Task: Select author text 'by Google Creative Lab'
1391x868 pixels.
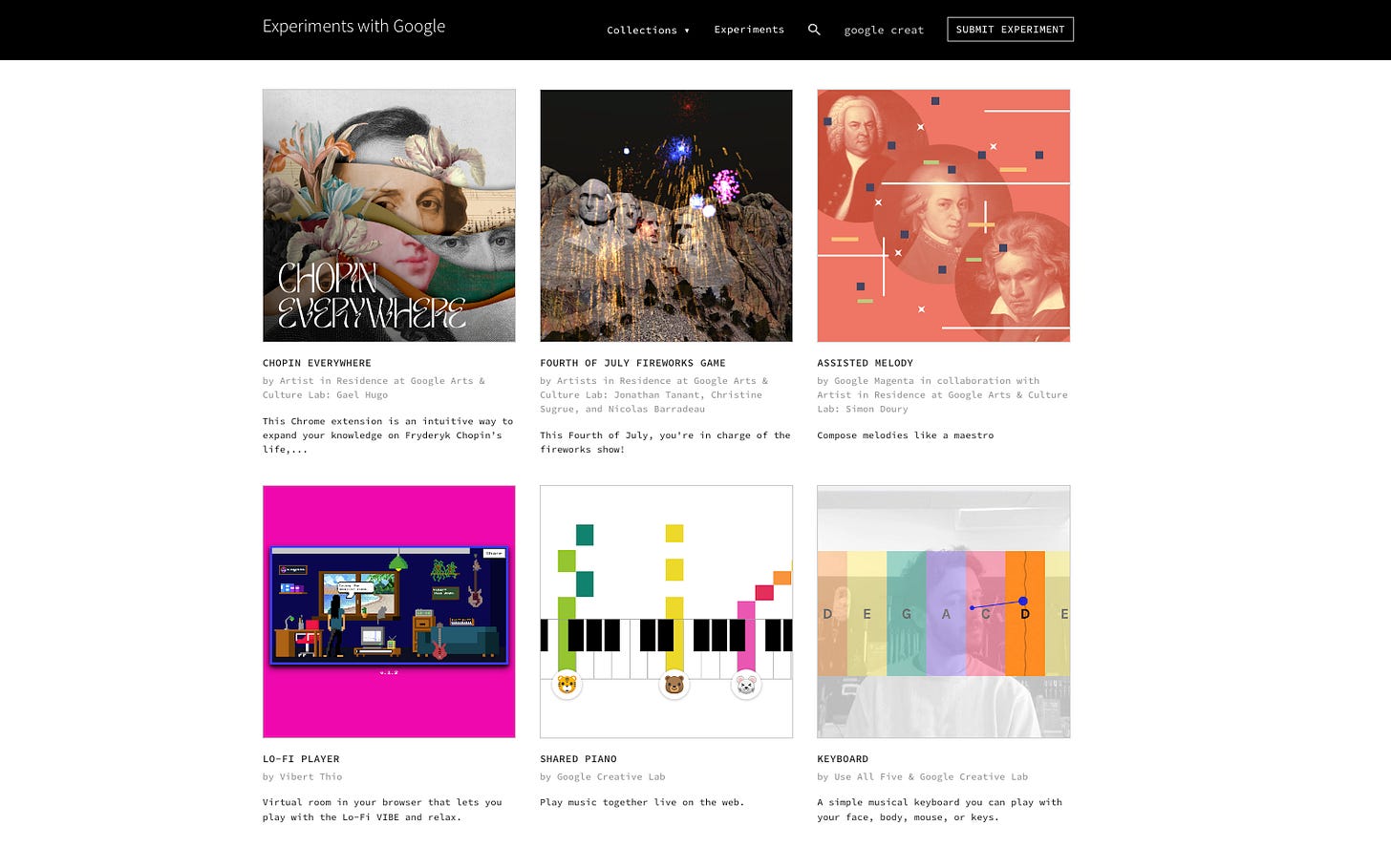Action: click(x=603, y=776)
